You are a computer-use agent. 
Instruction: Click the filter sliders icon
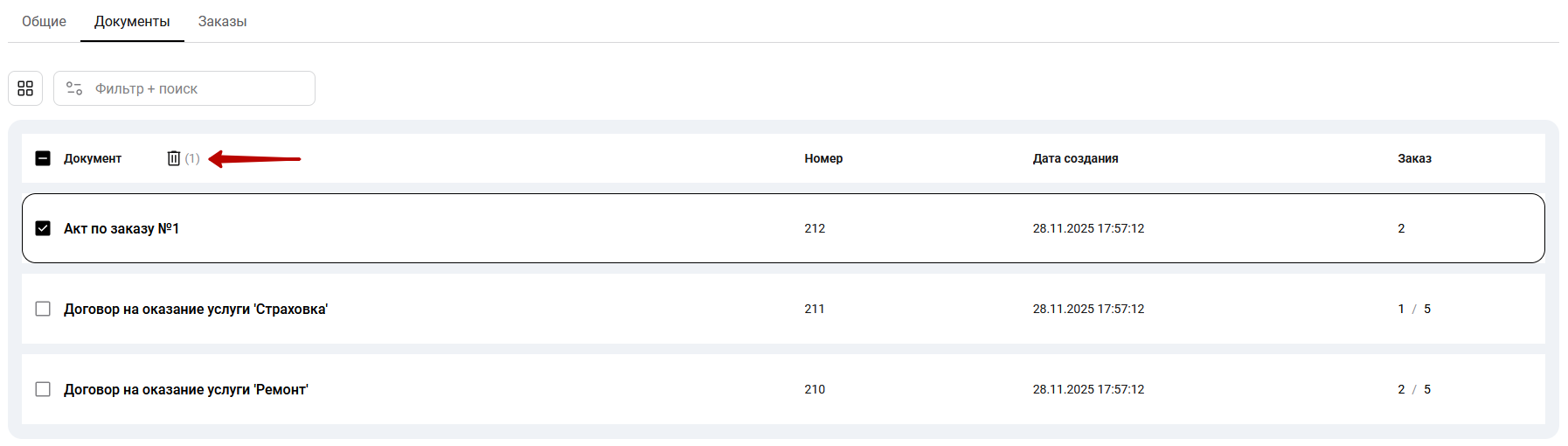74,88
